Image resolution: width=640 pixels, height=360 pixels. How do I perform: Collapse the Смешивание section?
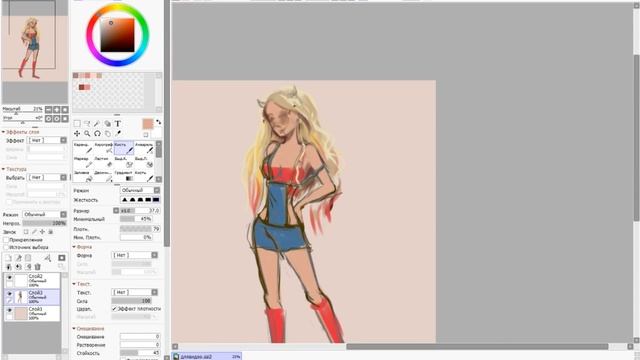click(x=74, y=328)
